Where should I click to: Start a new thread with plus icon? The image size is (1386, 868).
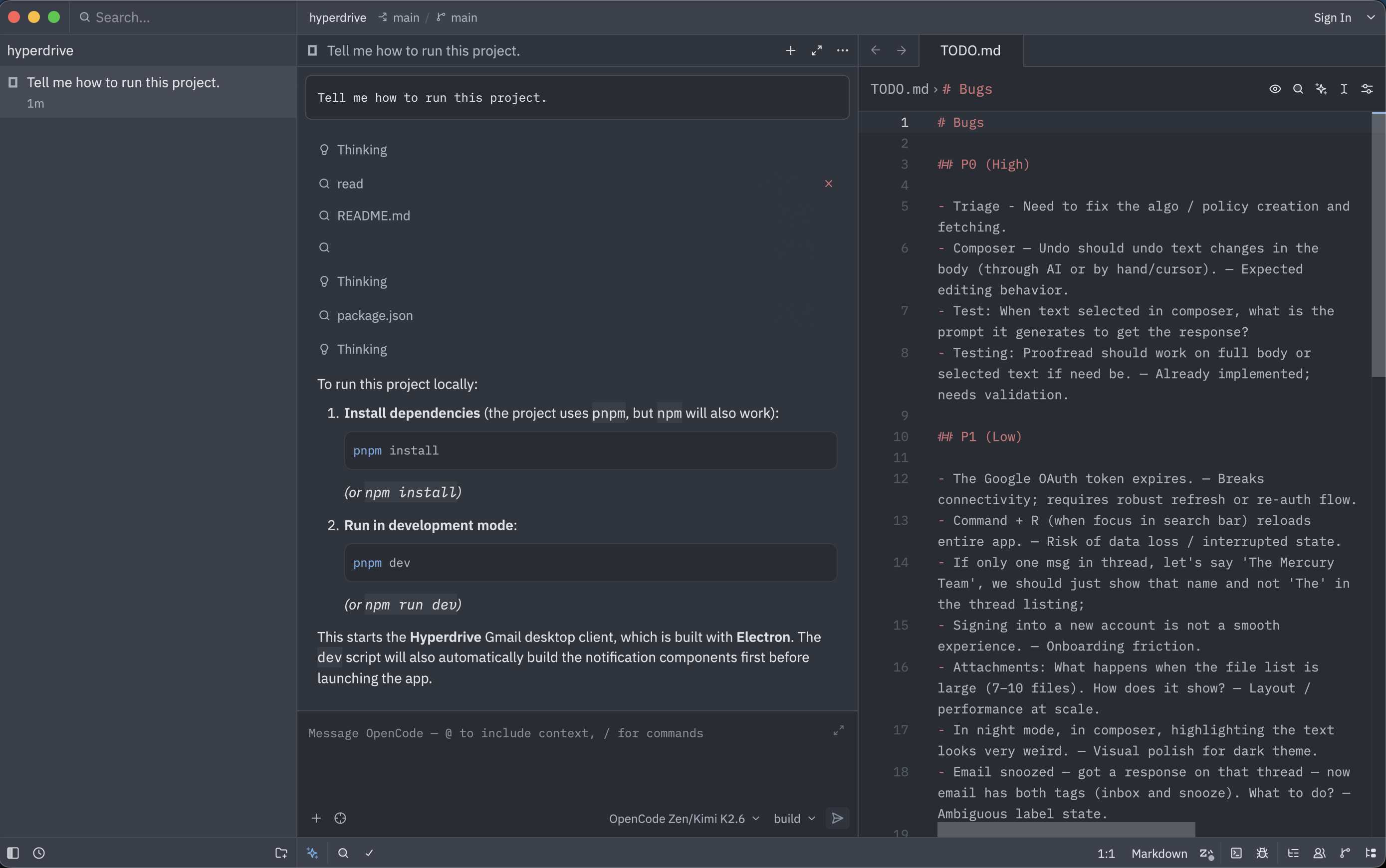point(791,50)
